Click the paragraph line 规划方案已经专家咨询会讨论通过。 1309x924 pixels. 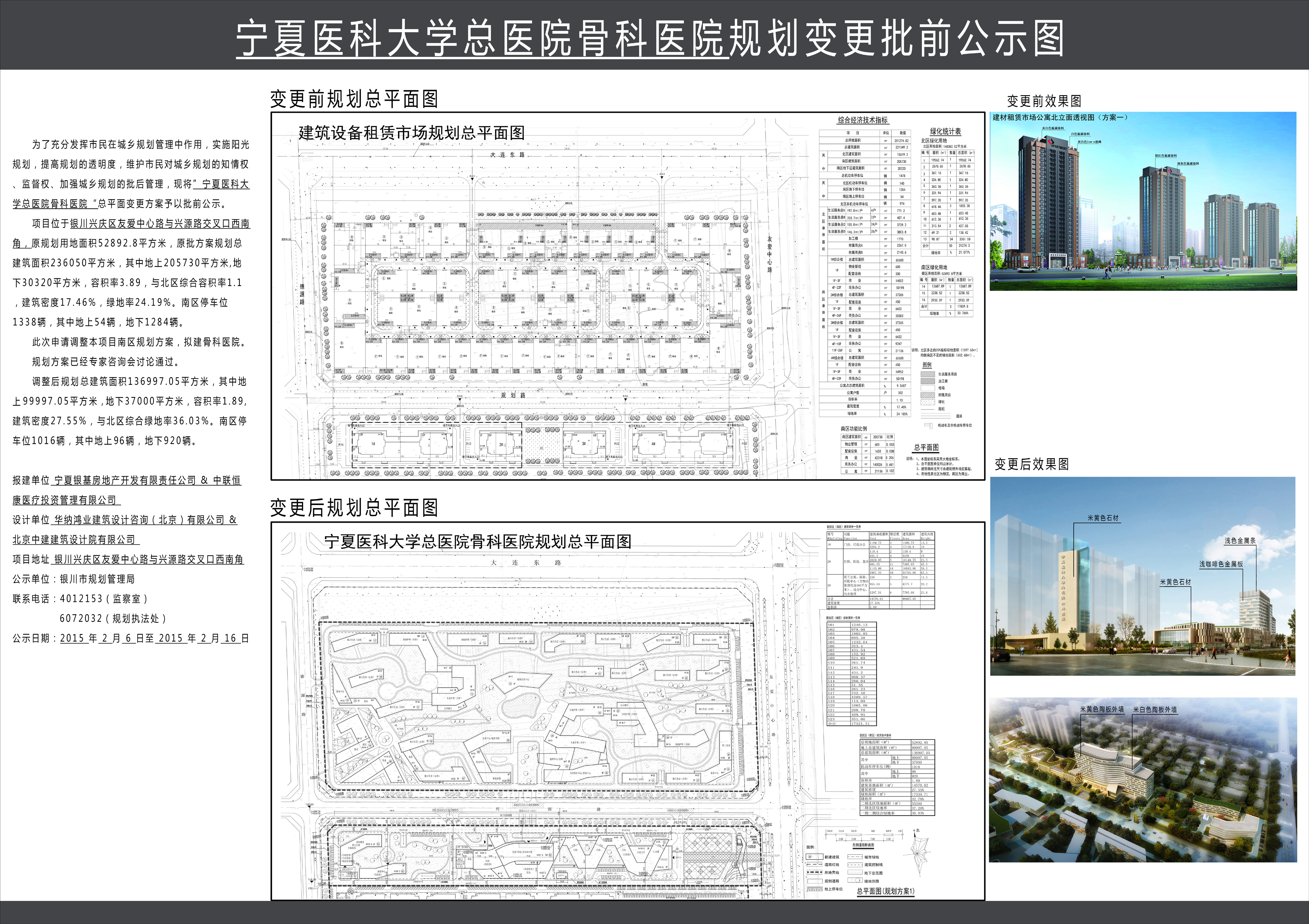coord(107,362)
